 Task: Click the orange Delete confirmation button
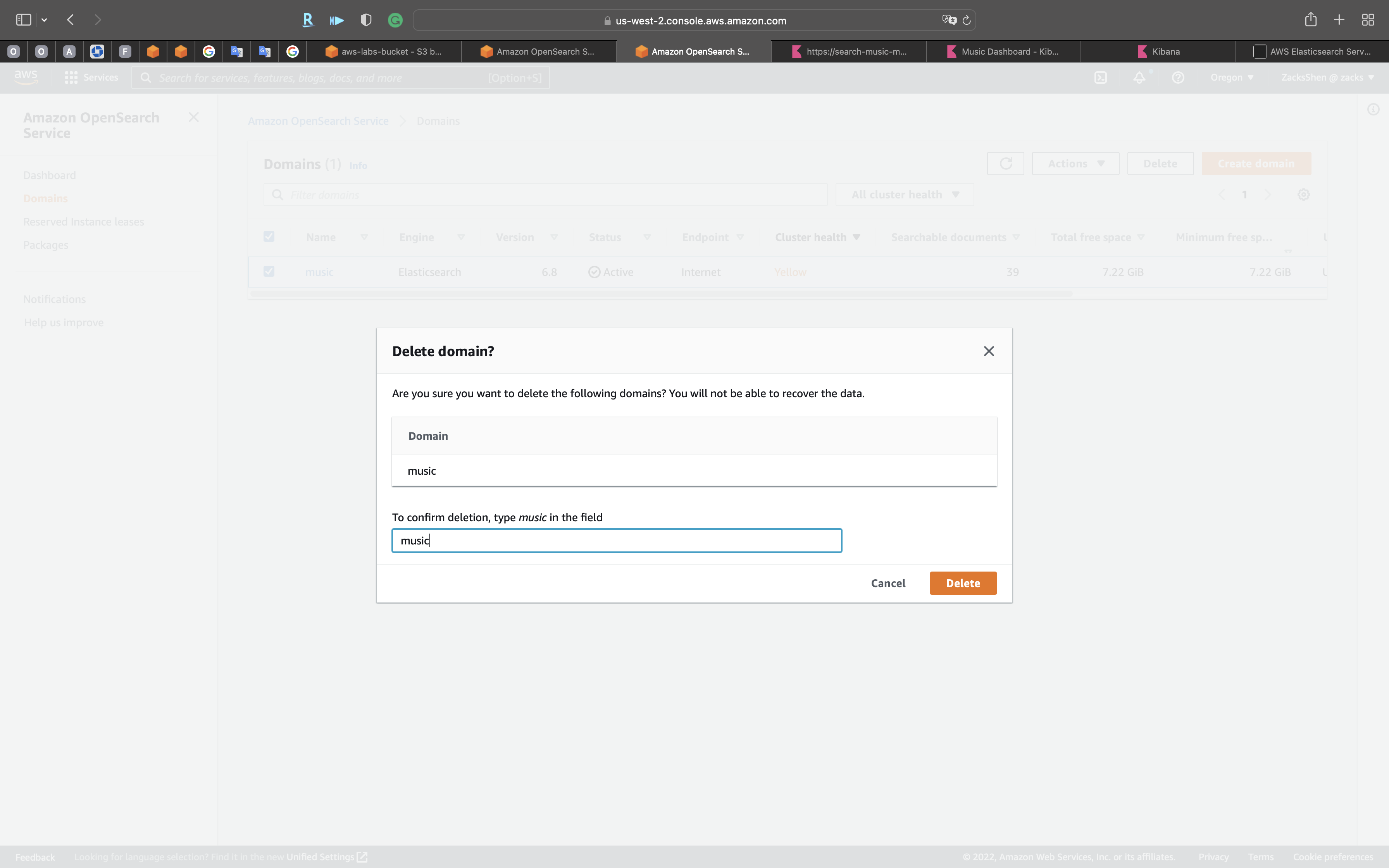[963, 583]
